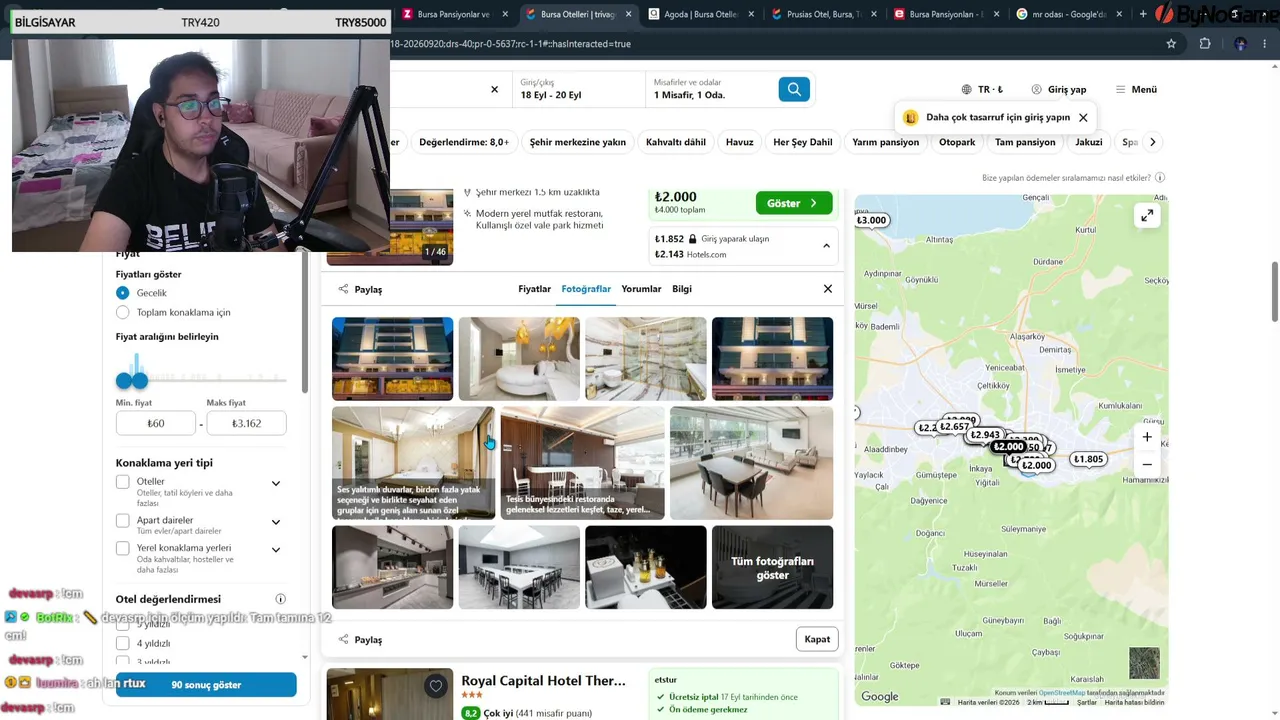Apply the Değerlendirme: 8,0+ filter chip
Image resolution: width=1280 pixels, height=720 pixels.
coord(464,142)
